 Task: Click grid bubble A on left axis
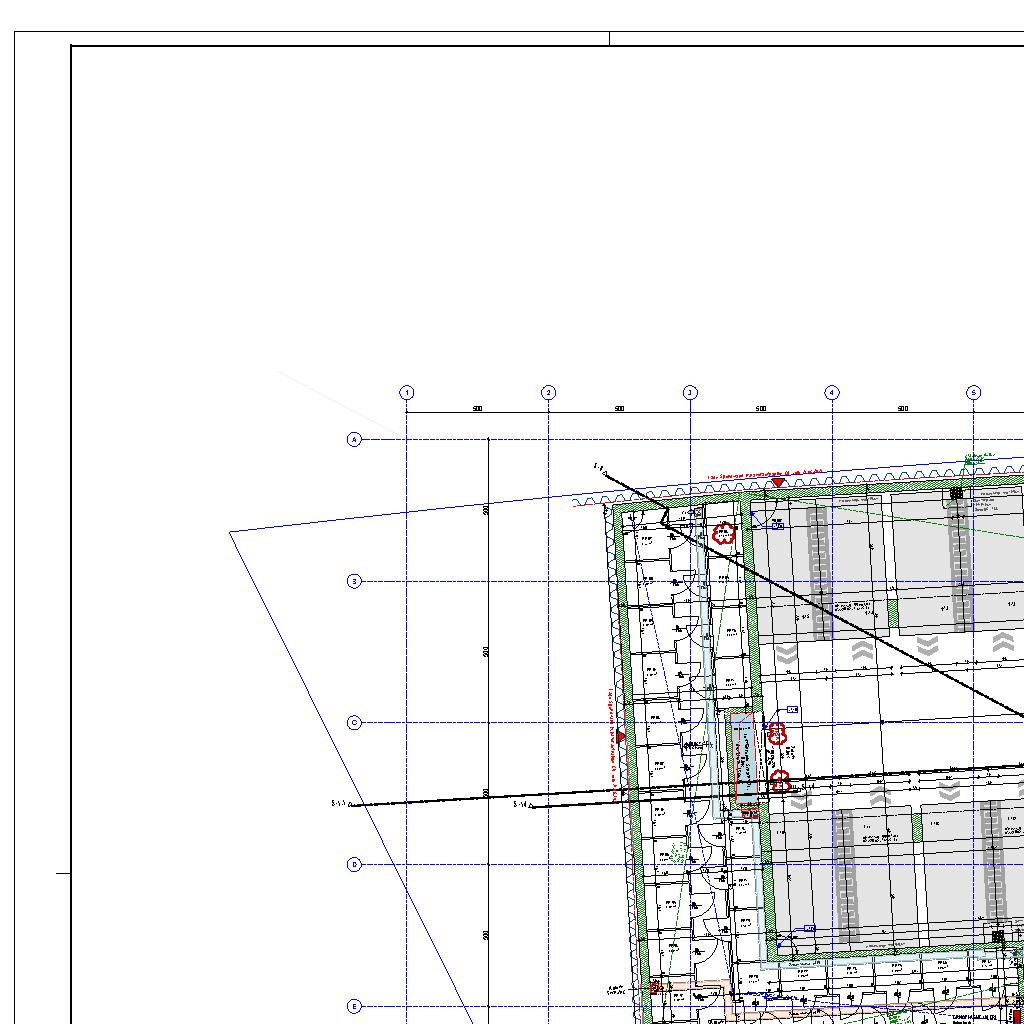coord(354,440)
